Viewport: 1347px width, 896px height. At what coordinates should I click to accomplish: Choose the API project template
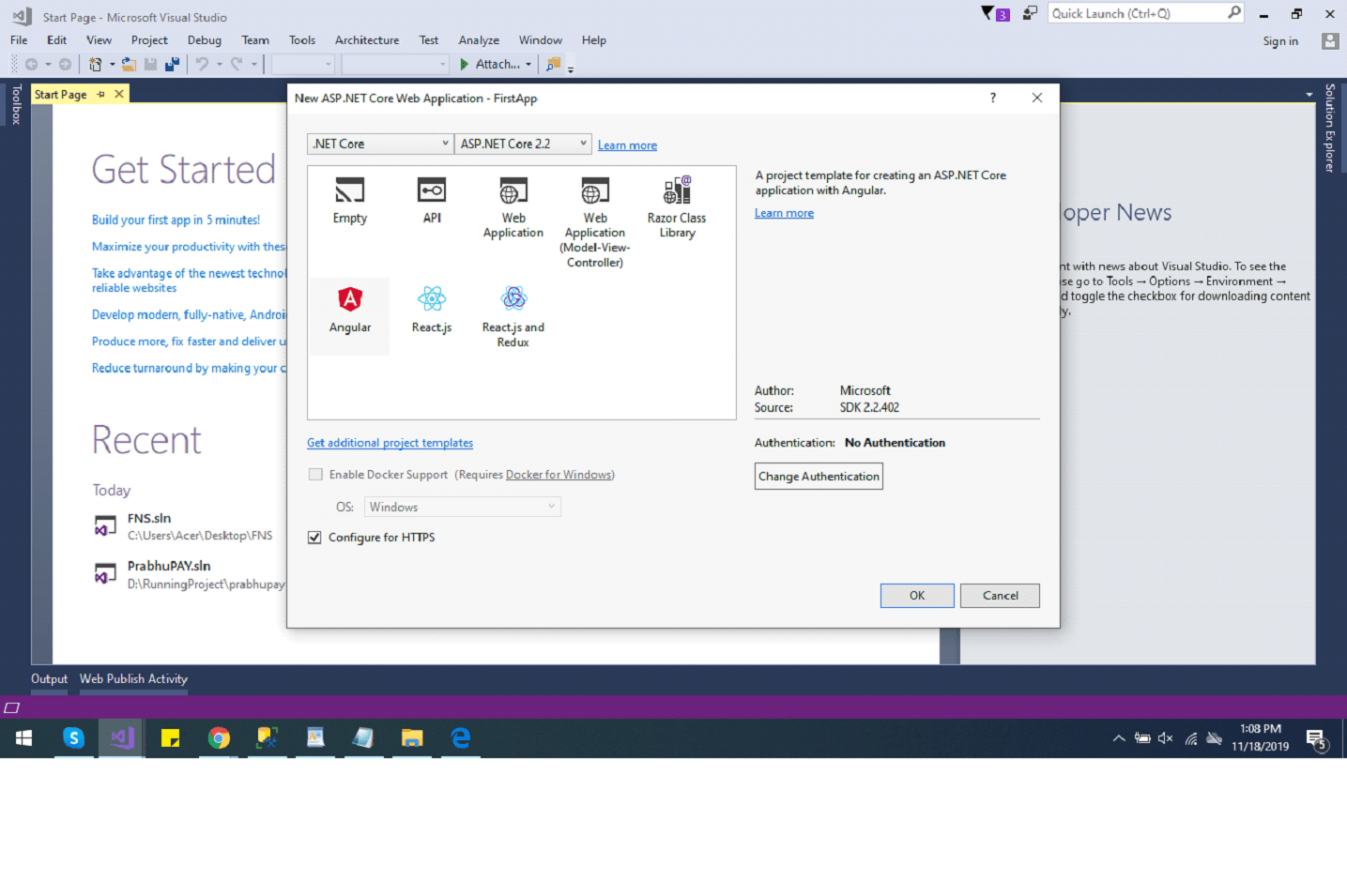pos(432,202)
